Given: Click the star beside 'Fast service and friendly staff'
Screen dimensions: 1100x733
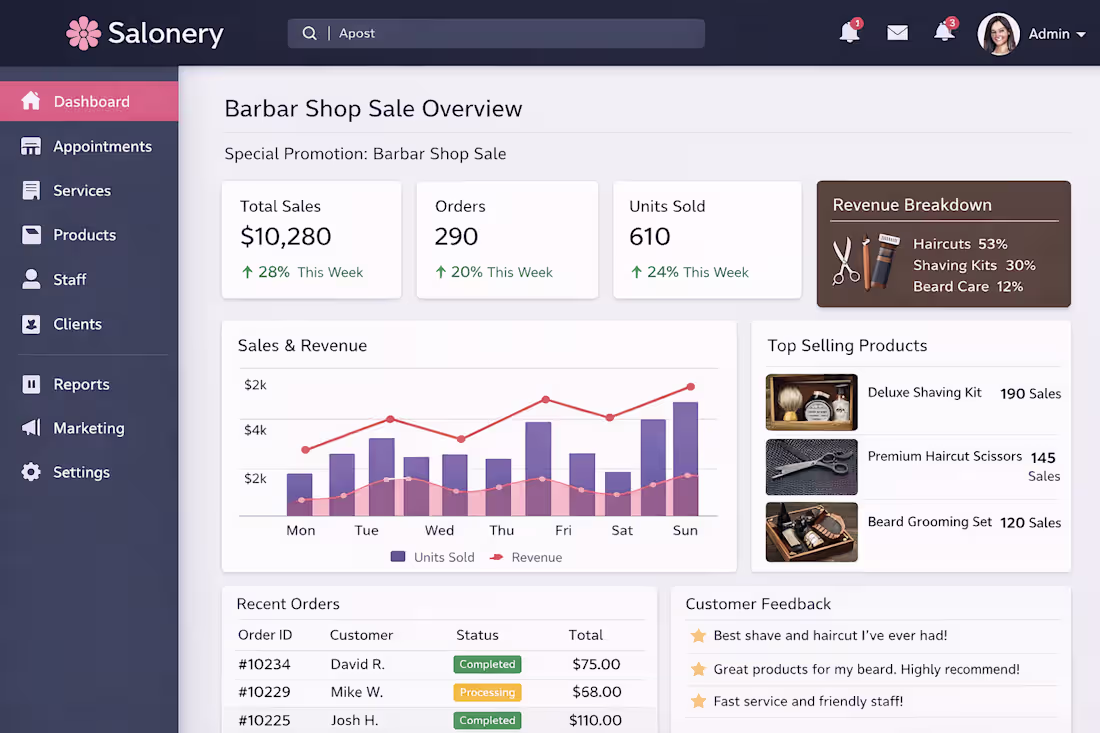Looking at the screenshot, I should [x=698, y=701].
